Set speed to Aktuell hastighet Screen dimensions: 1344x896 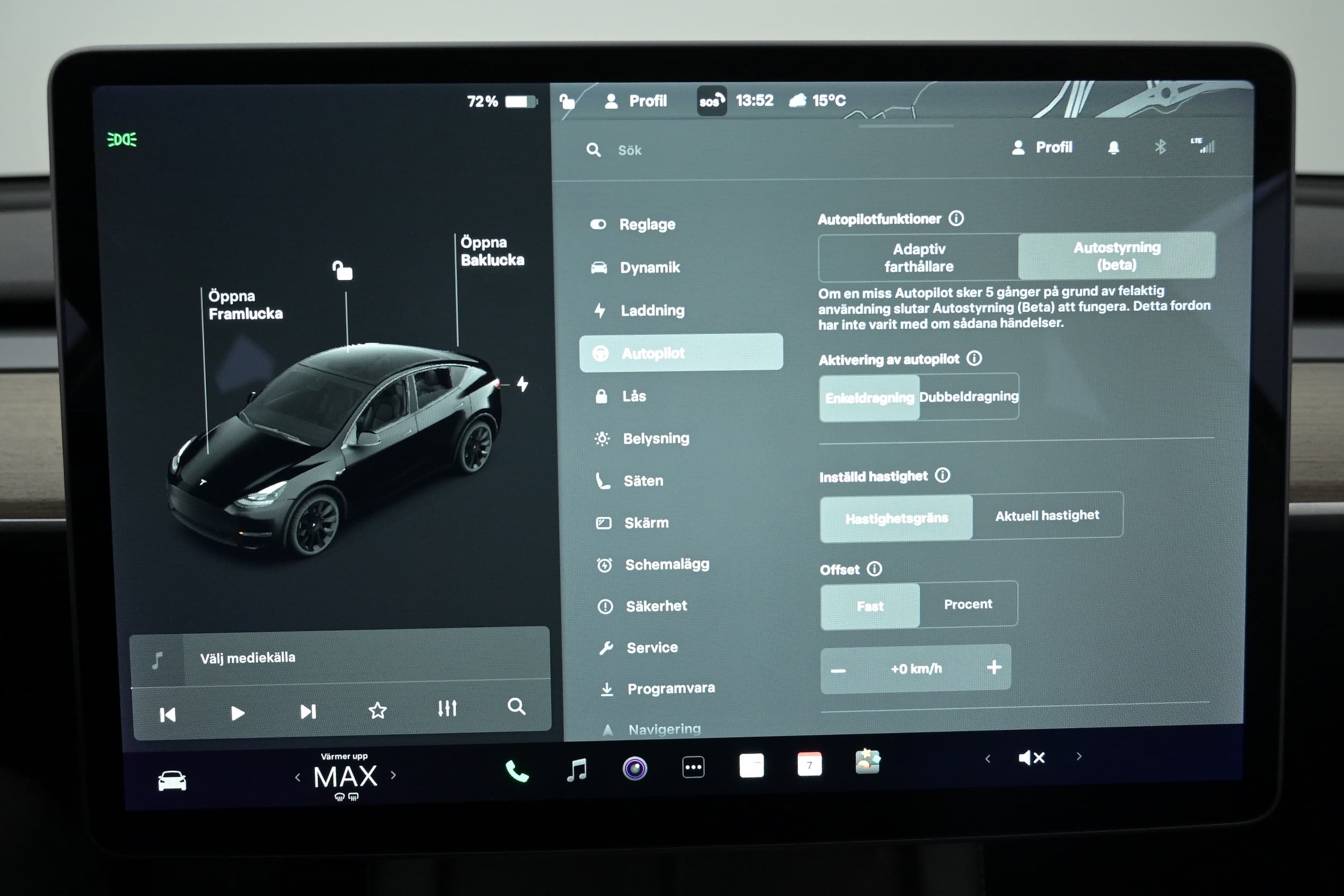(x=1047, y=515)
